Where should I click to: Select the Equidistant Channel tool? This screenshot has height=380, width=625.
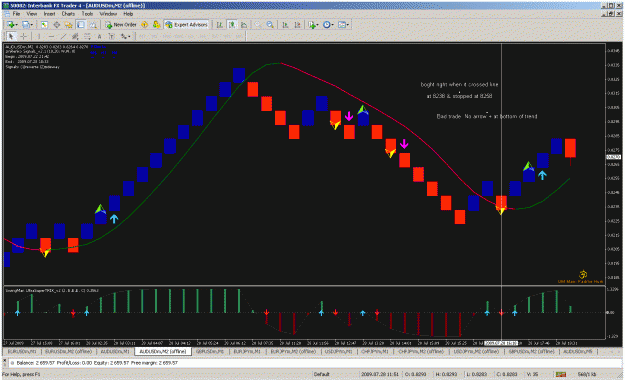click(x=75, y=37)
